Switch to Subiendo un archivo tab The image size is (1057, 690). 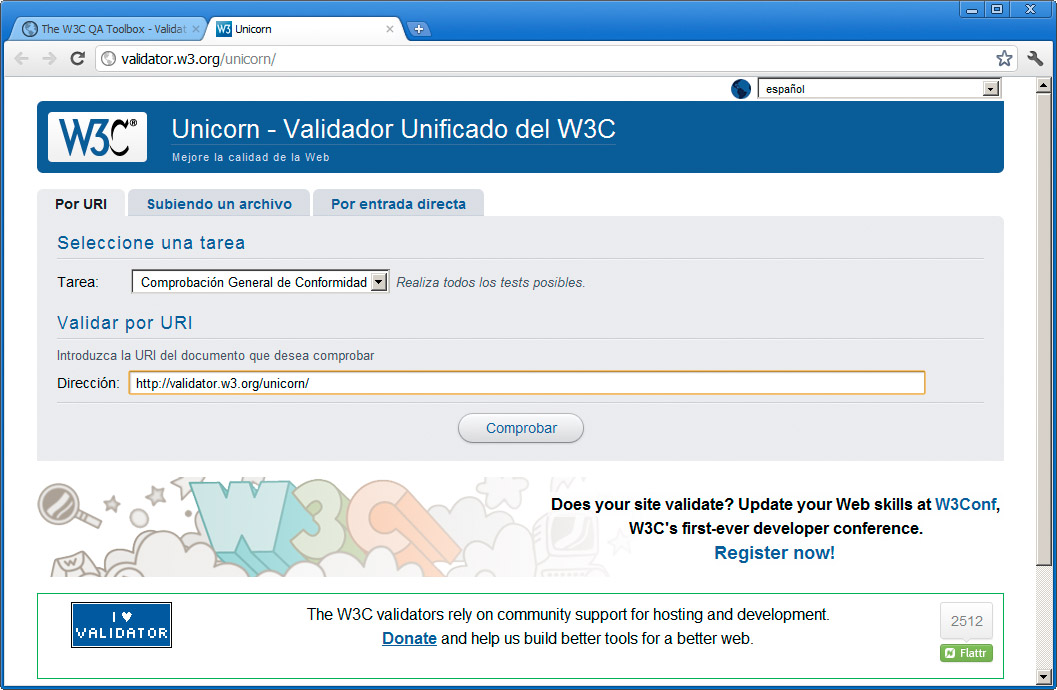click(219, 203)
